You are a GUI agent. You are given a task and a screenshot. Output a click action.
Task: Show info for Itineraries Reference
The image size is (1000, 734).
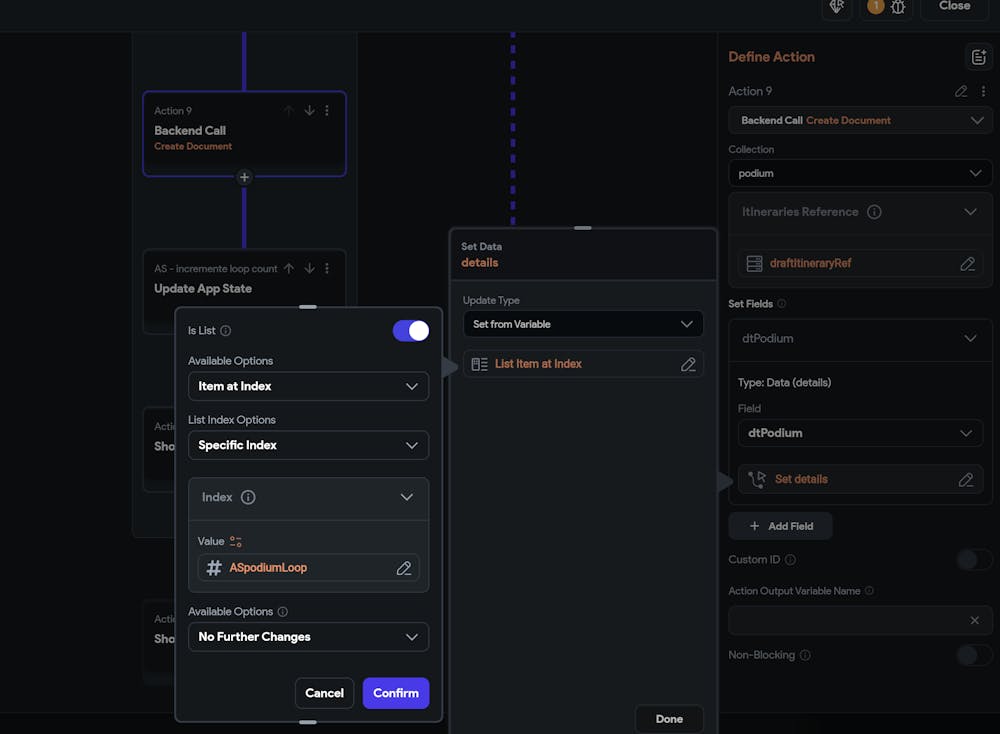coord(874,212)
